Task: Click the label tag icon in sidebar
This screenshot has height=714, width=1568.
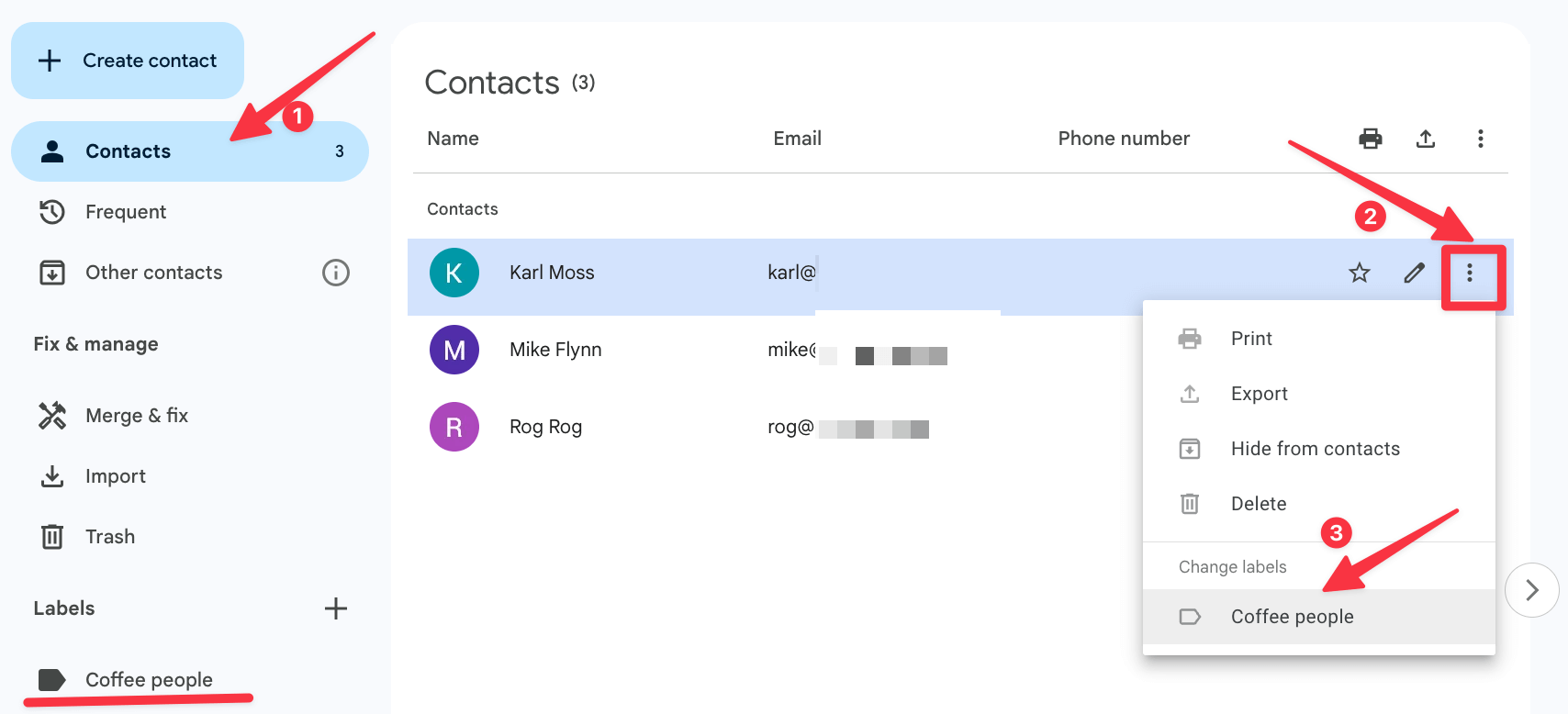Action: tap(51, 680)
